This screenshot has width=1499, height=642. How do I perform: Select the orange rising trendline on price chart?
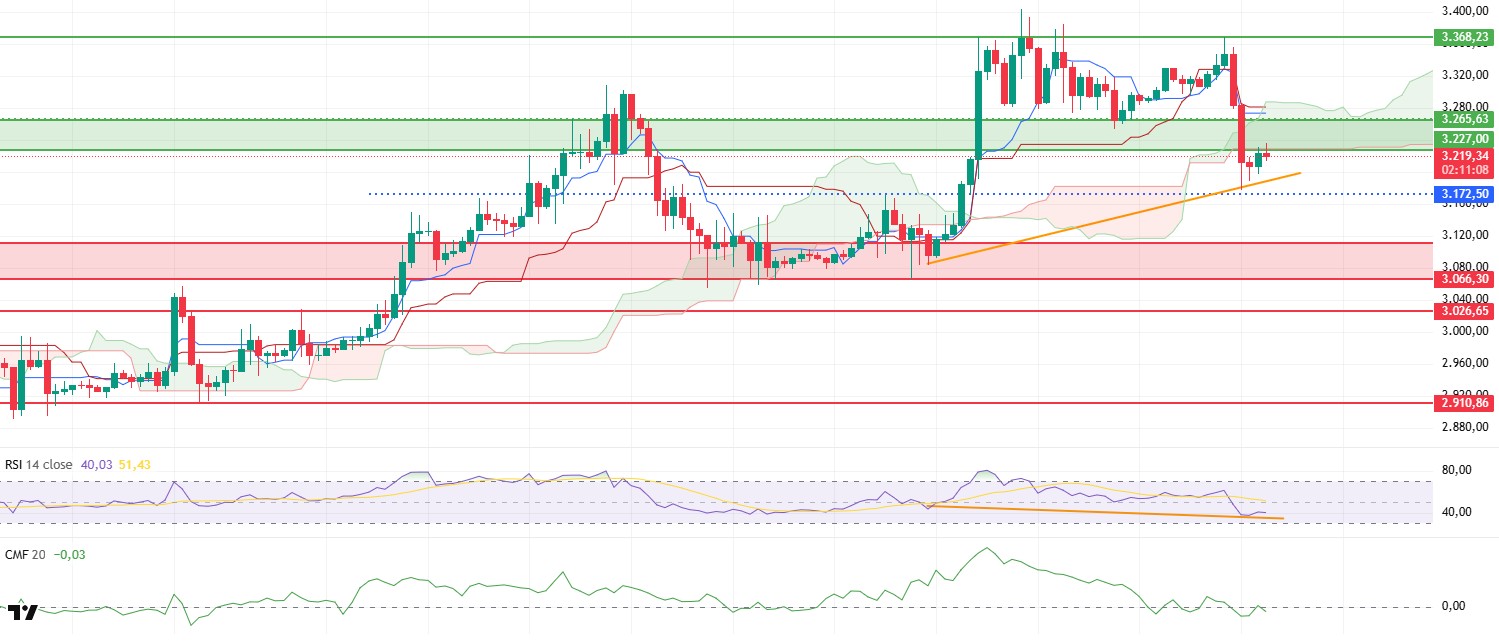click(1100, 221)
